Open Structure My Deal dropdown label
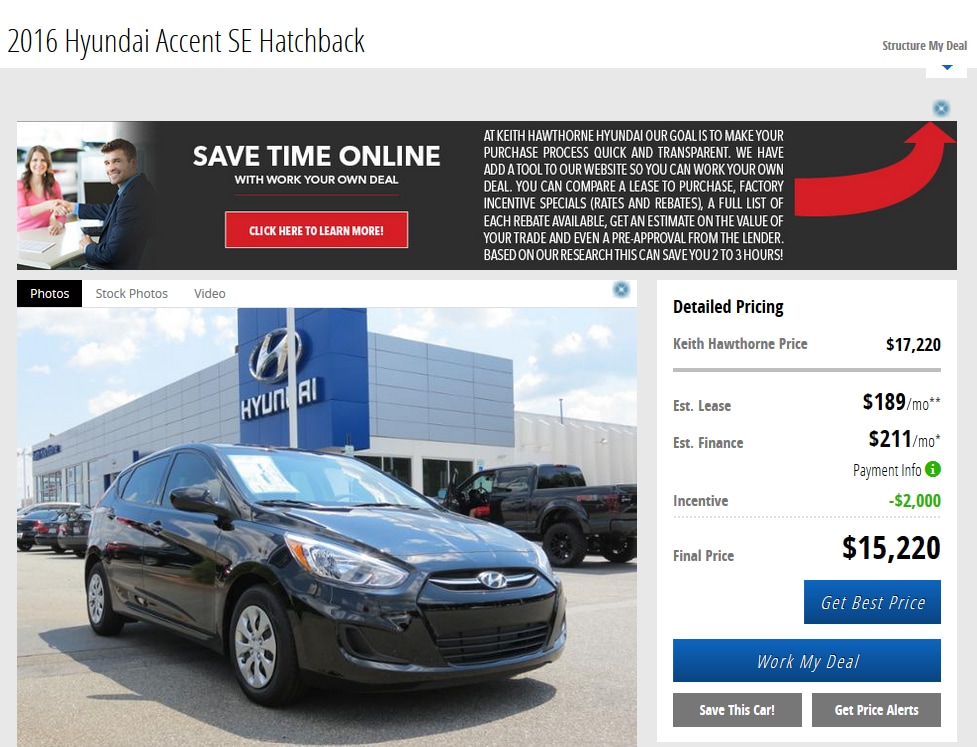 924,45
